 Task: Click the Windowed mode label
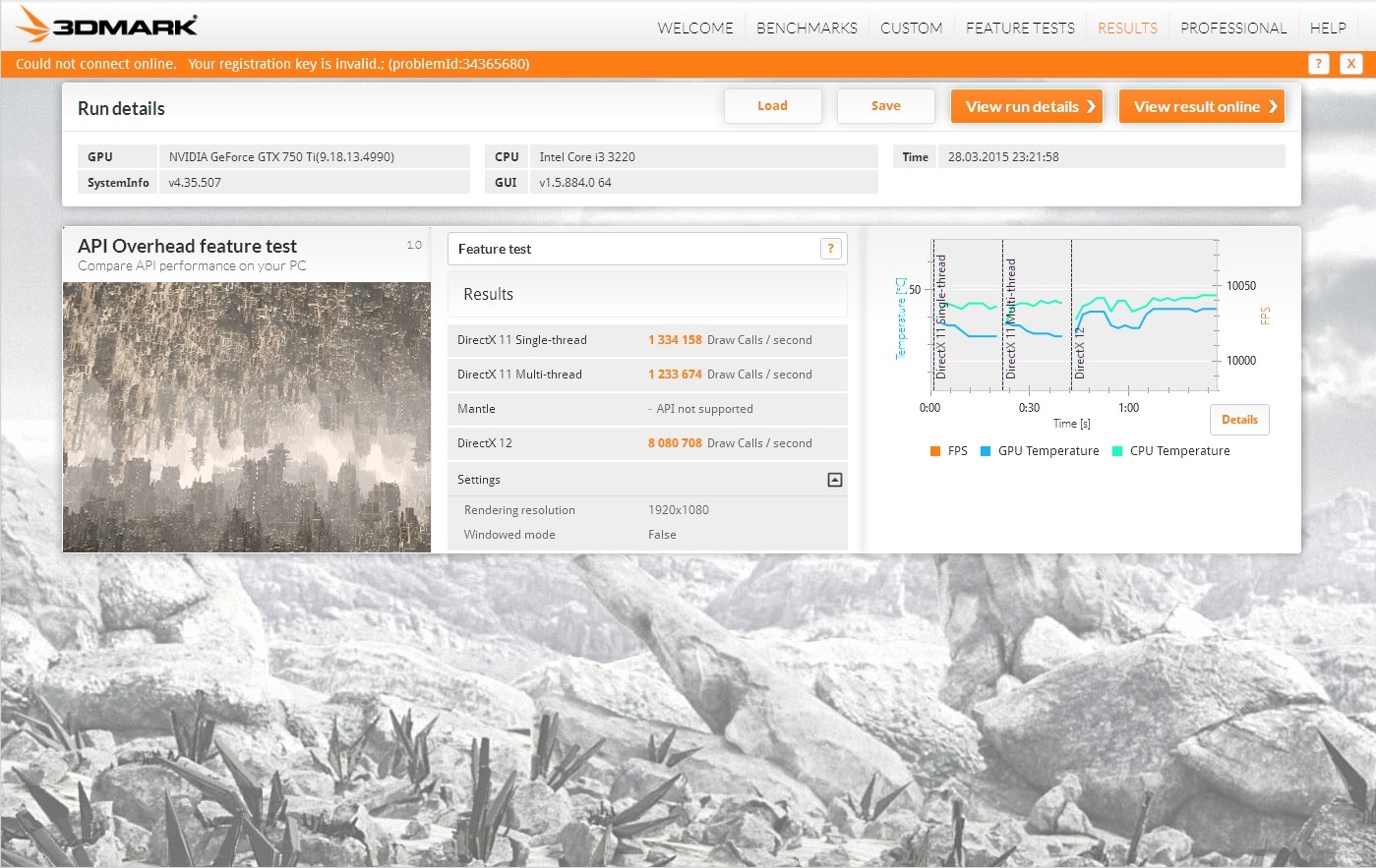coord(509,535)
